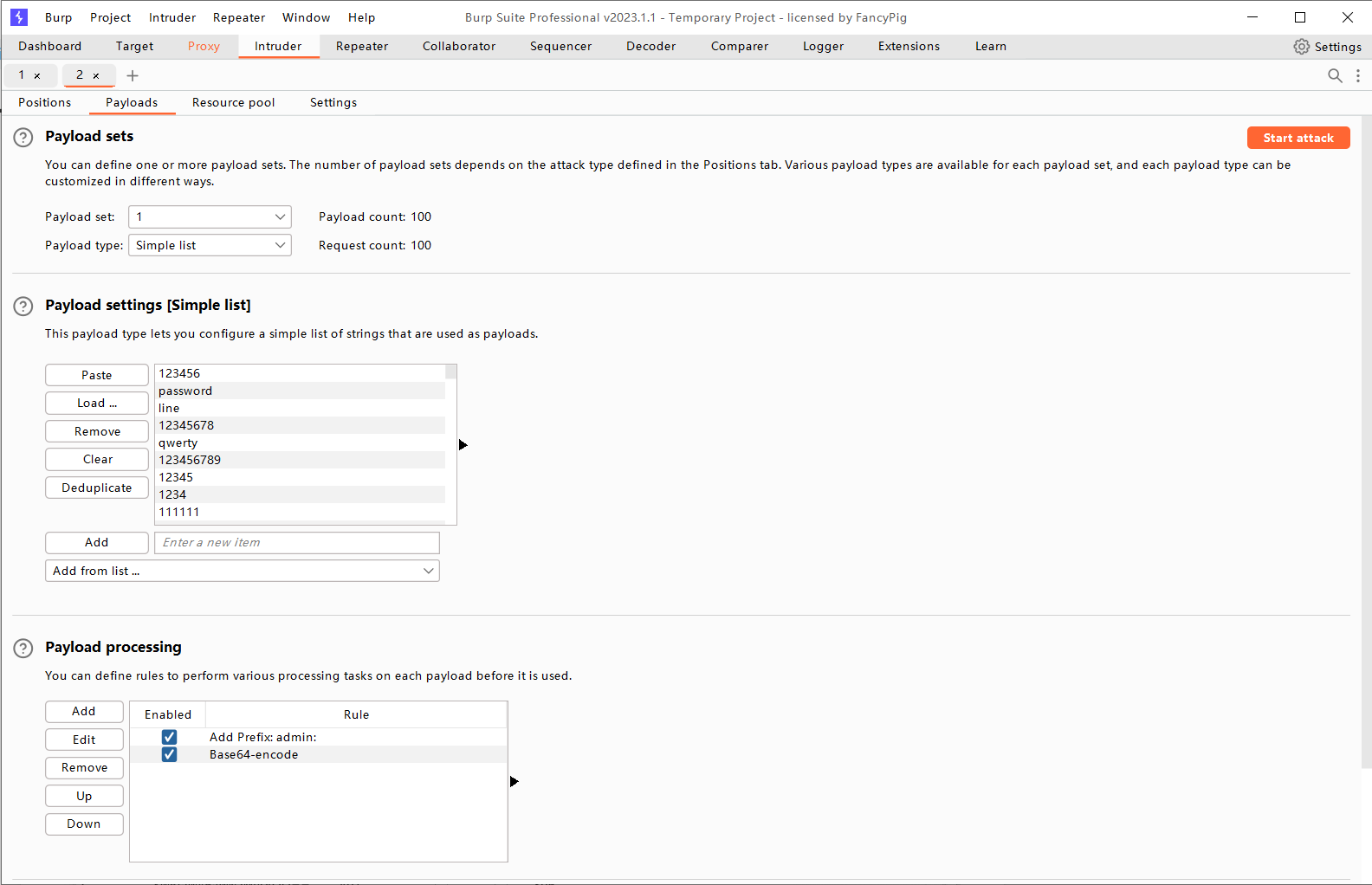Viewport: 1372px width, 885px height.
Task: Select the 111111 payload entry
Action: (x=300, y=512)
